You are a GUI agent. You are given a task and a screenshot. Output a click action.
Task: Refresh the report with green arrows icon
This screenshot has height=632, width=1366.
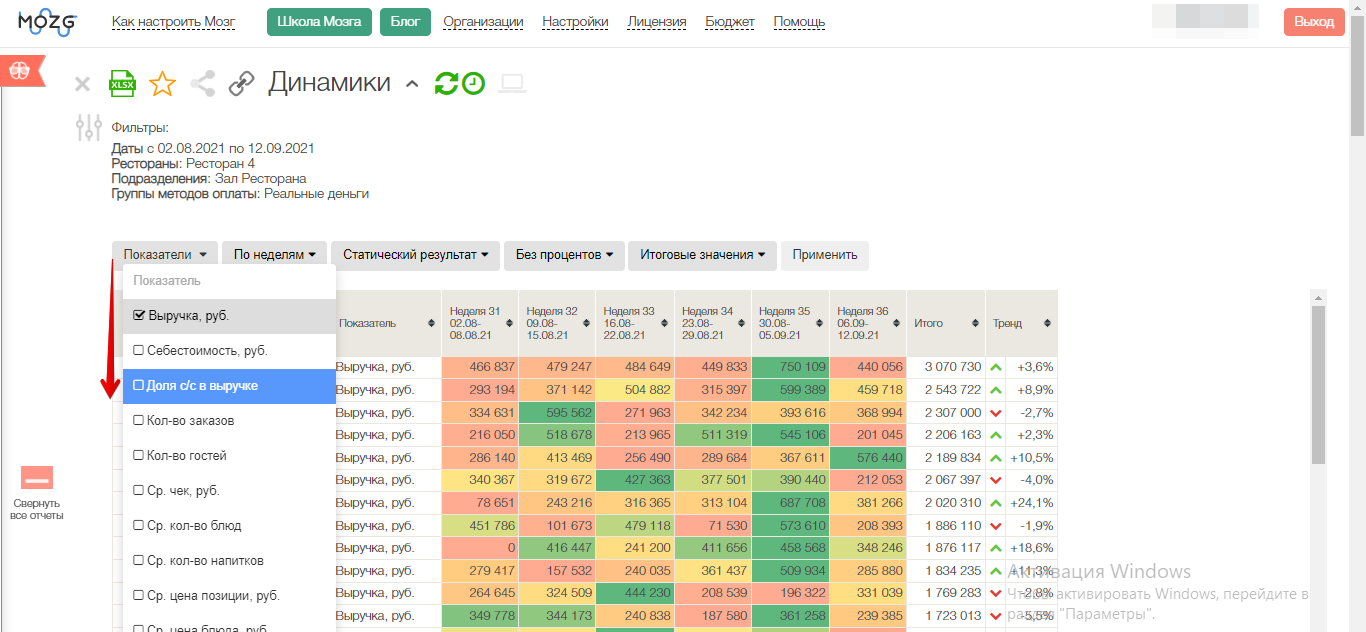coord(446,84)
